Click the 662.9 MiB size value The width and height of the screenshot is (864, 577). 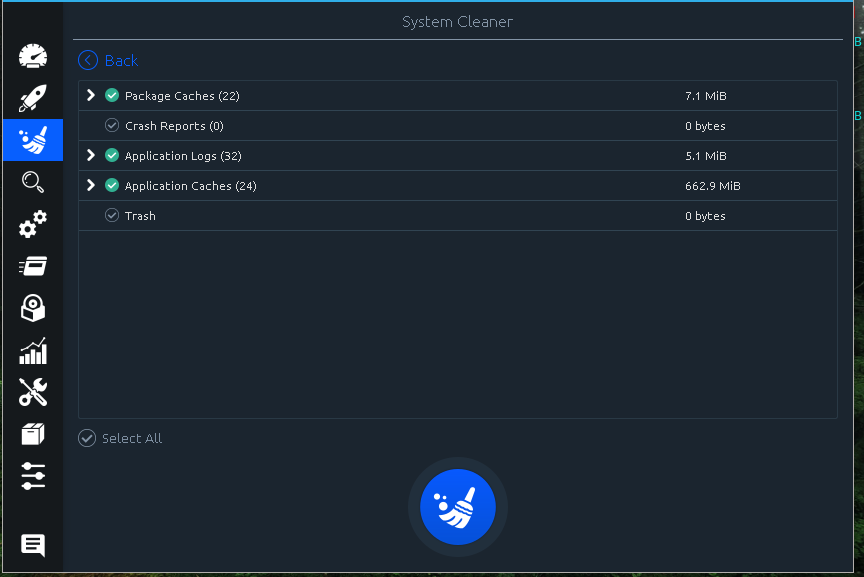712,186
